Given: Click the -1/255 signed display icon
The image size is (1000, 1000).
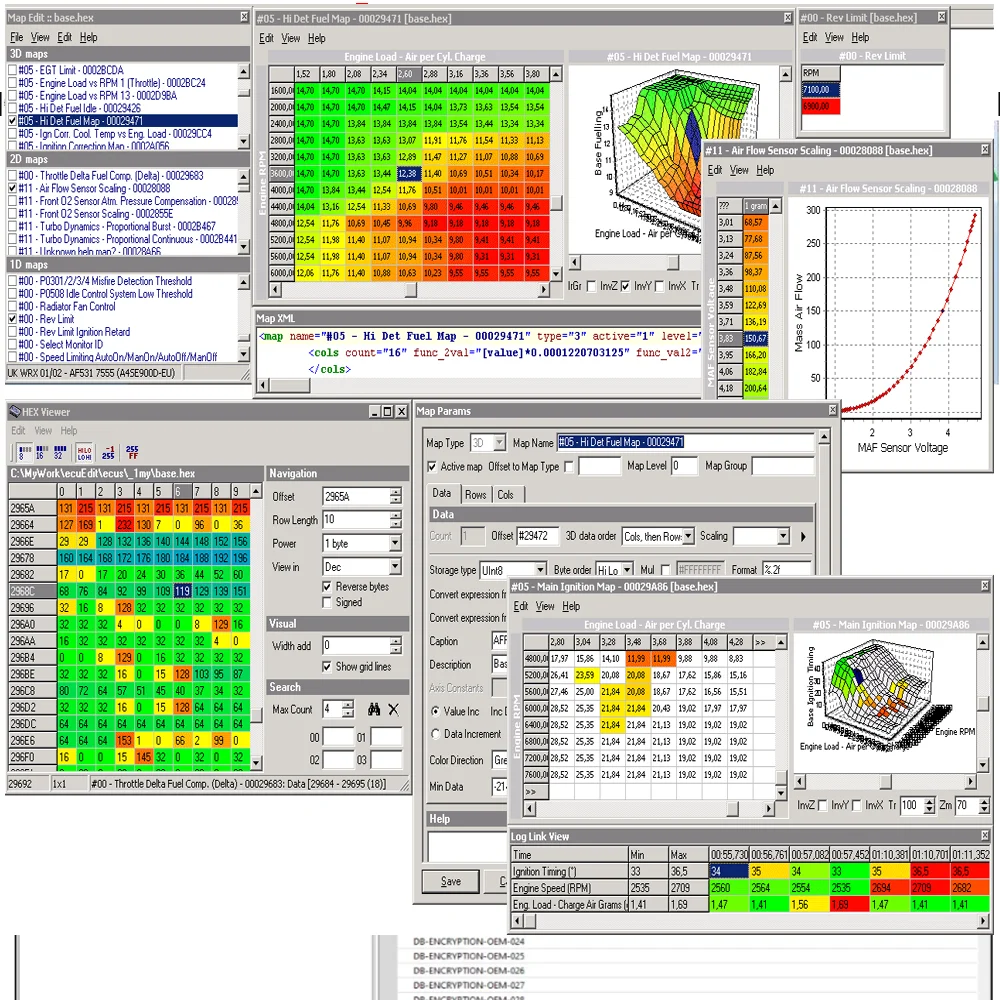Looking at the screenshot, I should point(107,452).
